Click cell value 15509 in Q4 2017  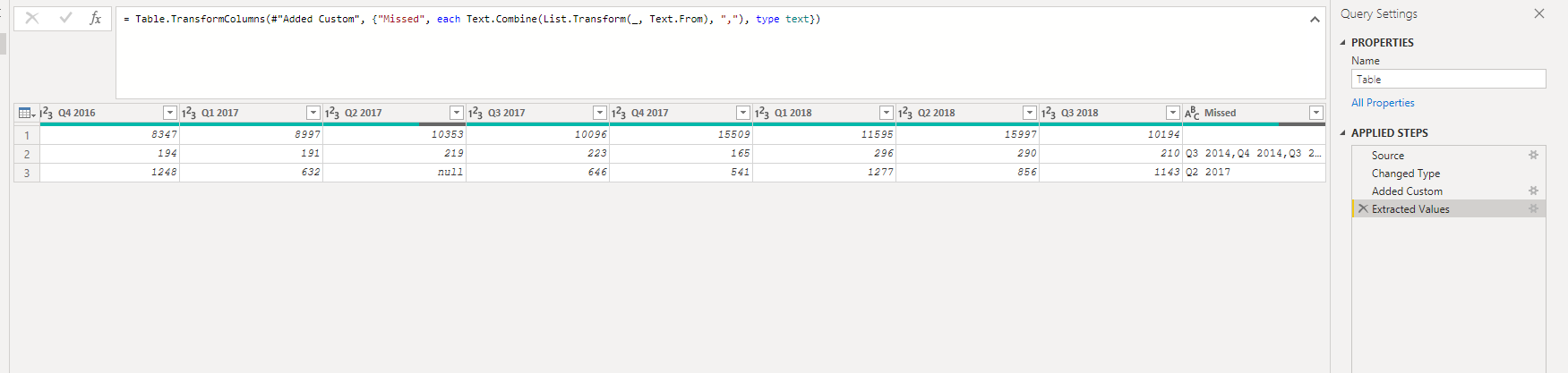pyautogui.click(x=681, y=134)
